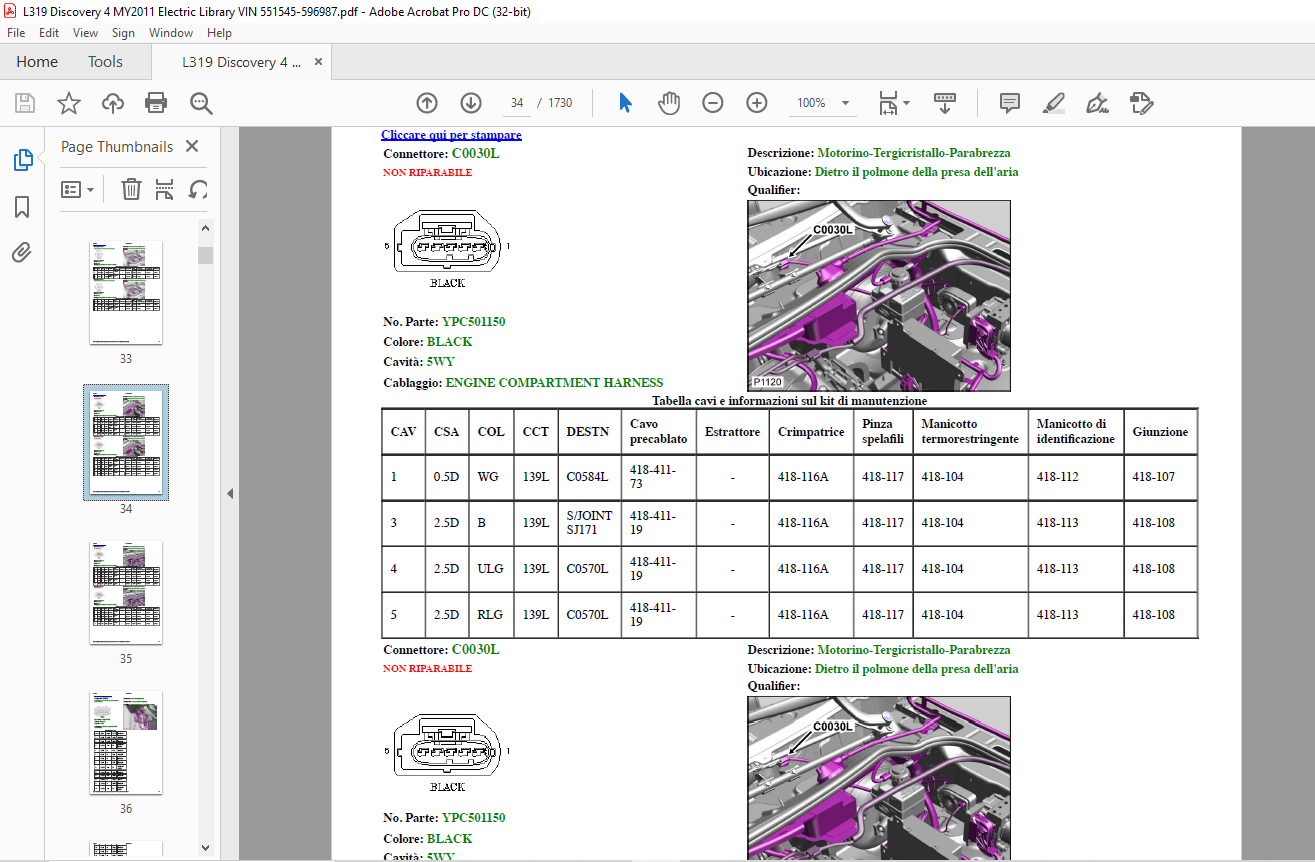Click the C0584L destination cell

point(590,477)
